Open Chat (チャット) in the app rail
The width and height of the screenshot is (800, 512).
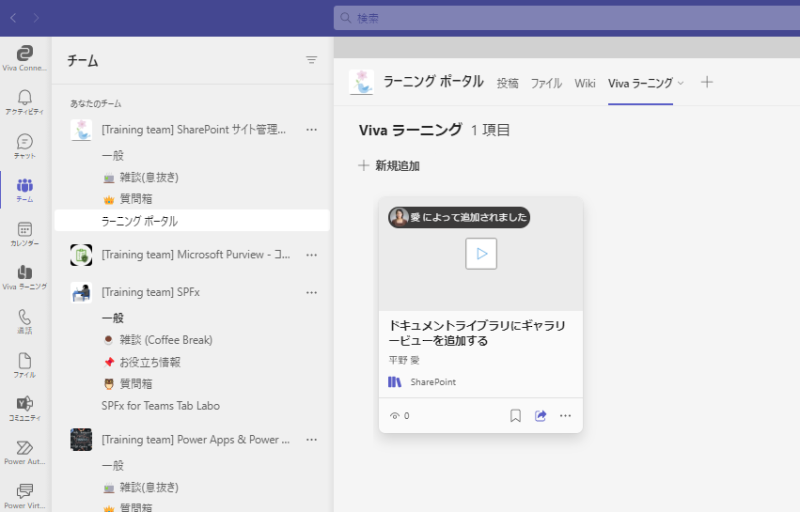pos(24,146)
